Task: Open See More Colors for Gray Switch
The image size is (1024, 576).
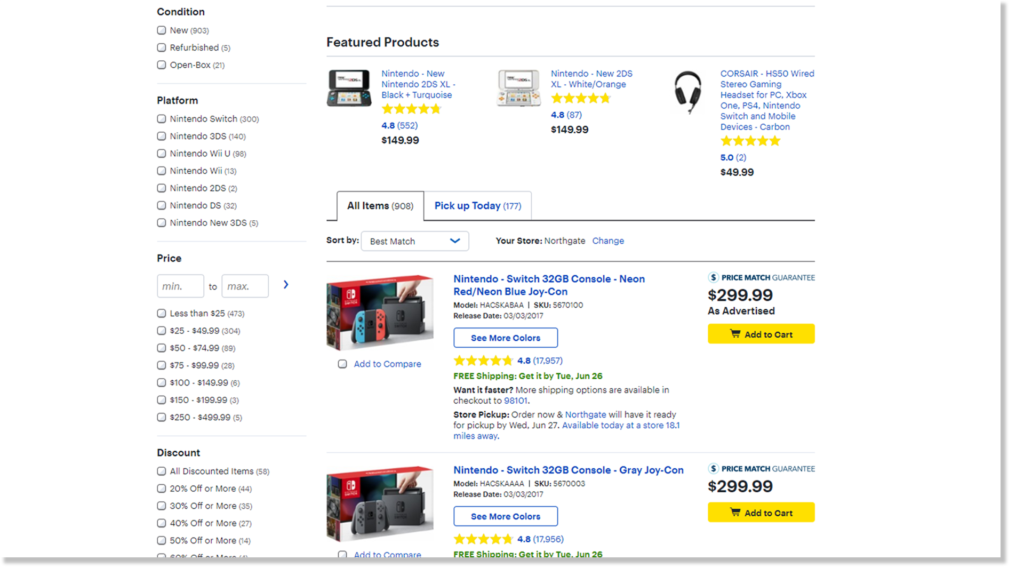Action: (x=505, y=517)
